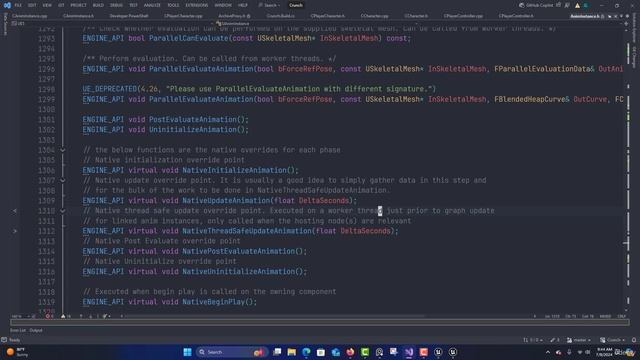Viewport: 640px width, 360px height.
Task: Switch to the CCharacter.cpp tab
Action: pyautogui.click(x=375, y=16)
